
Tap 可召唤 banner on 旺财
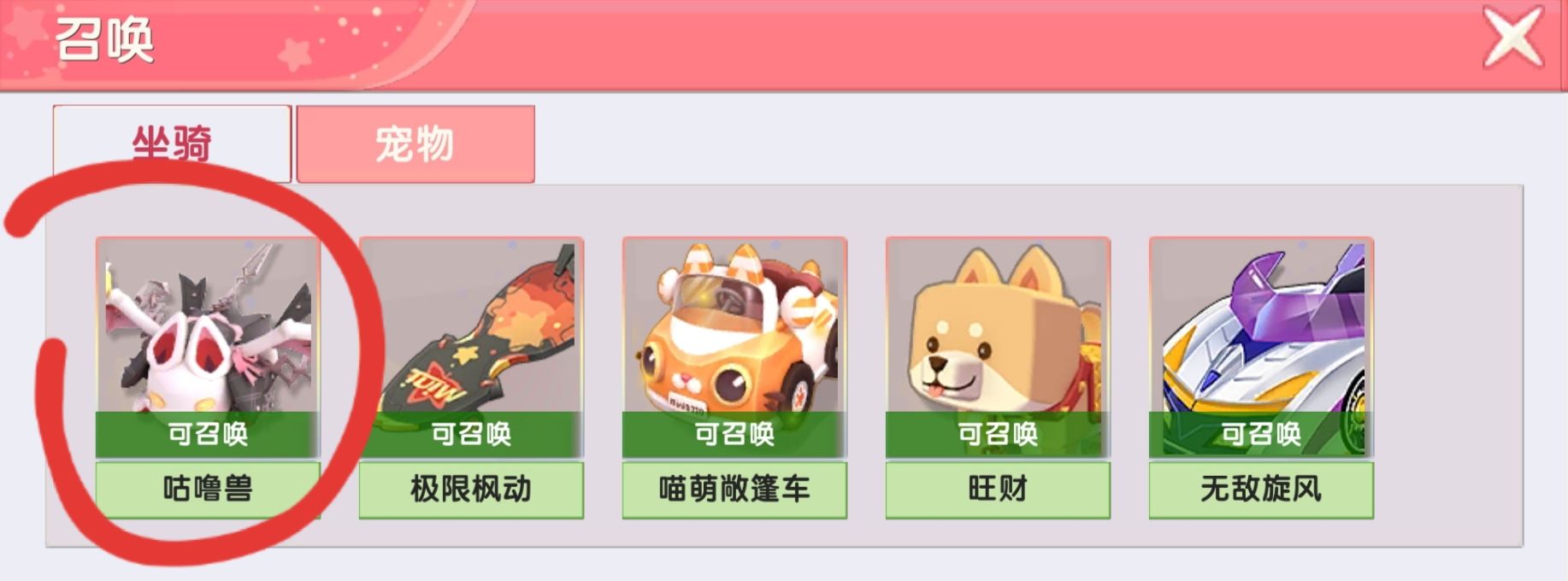pyautogui.click(x=998, y=434)
